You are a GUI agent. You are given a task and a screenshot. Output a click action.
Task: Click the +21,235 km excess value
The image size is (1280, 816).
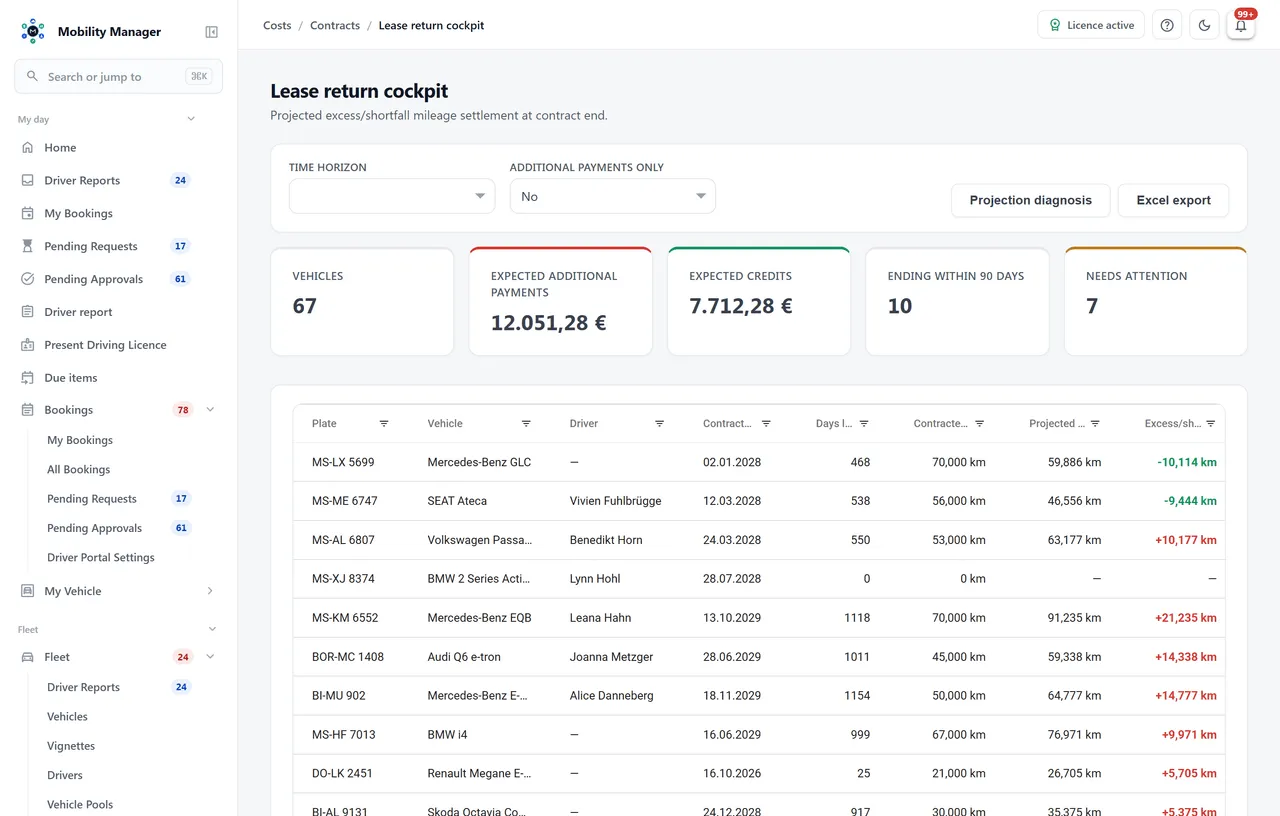(x=1185, y=618)
